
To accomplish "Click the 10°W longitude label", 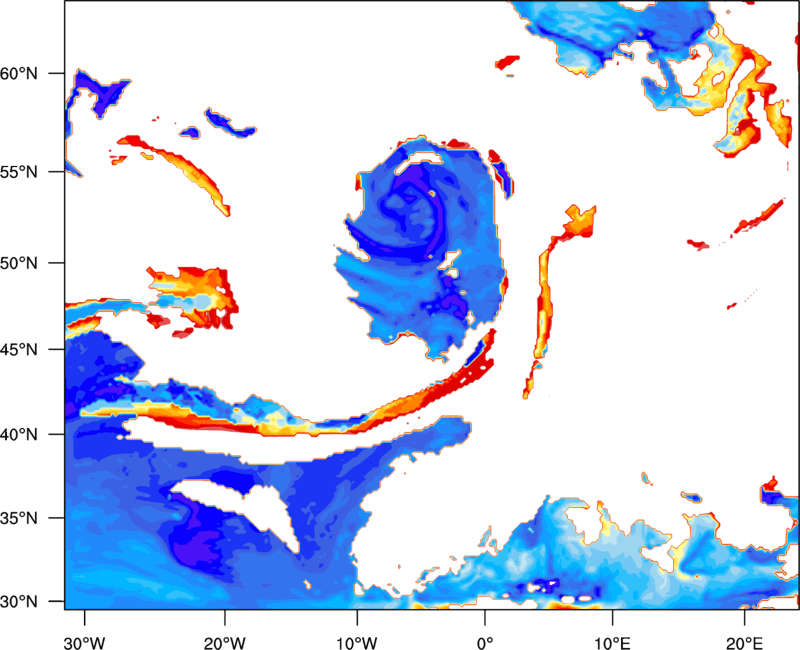I will pos(357,643).
